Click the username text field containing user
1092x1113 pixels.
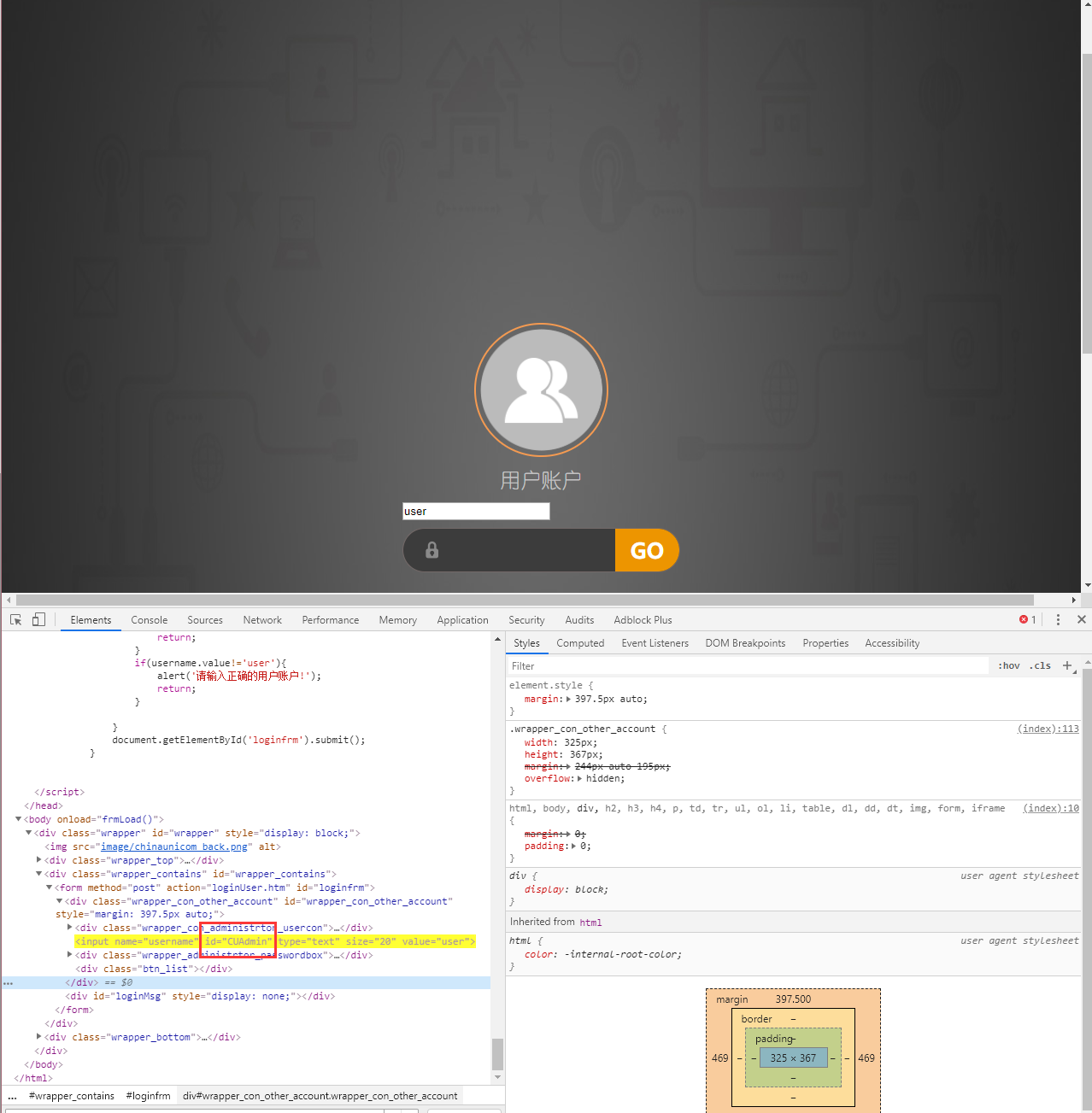[x=476, y=512]
